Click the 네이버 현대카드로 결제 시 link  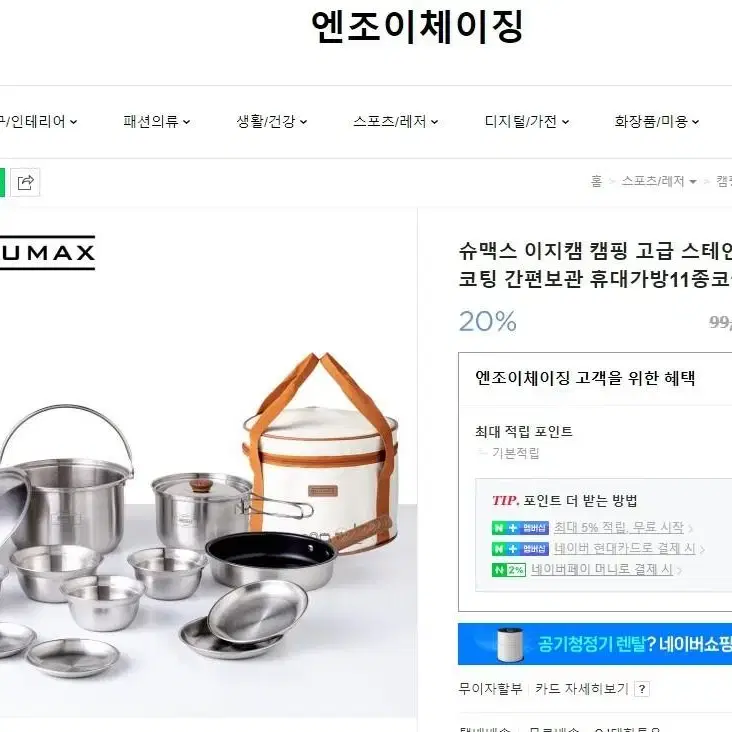[x=625, y=549]
